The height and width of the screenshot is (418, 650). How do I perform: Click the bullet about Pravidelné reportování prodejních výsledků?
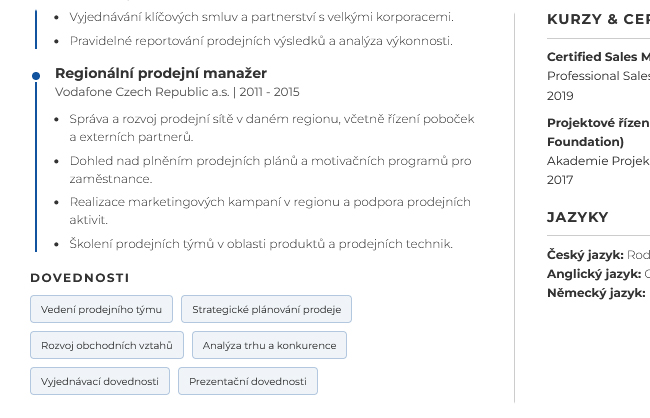point(261,41)
